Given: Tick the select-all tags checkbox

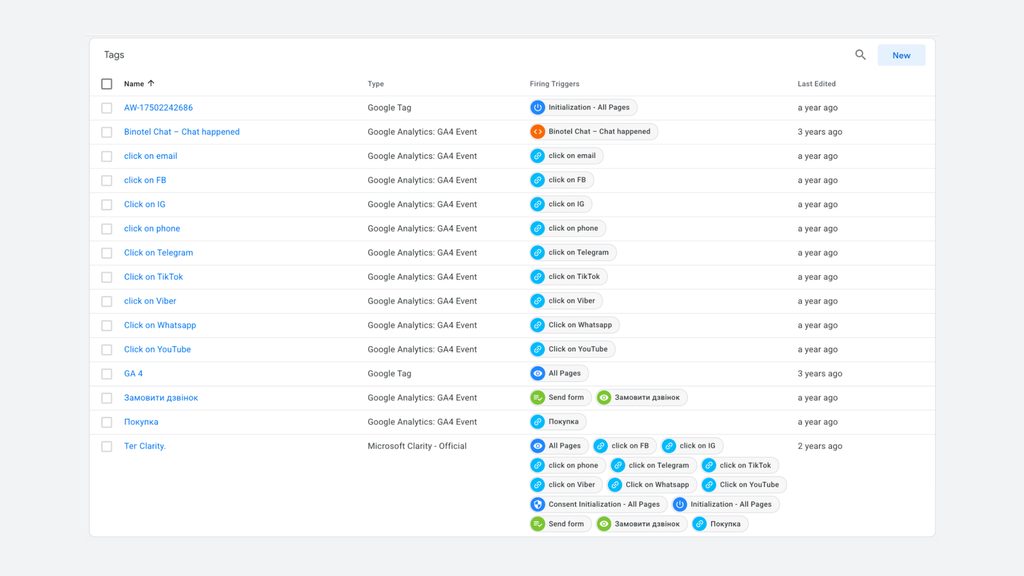Looking at the screenshot, I should 106,84.
